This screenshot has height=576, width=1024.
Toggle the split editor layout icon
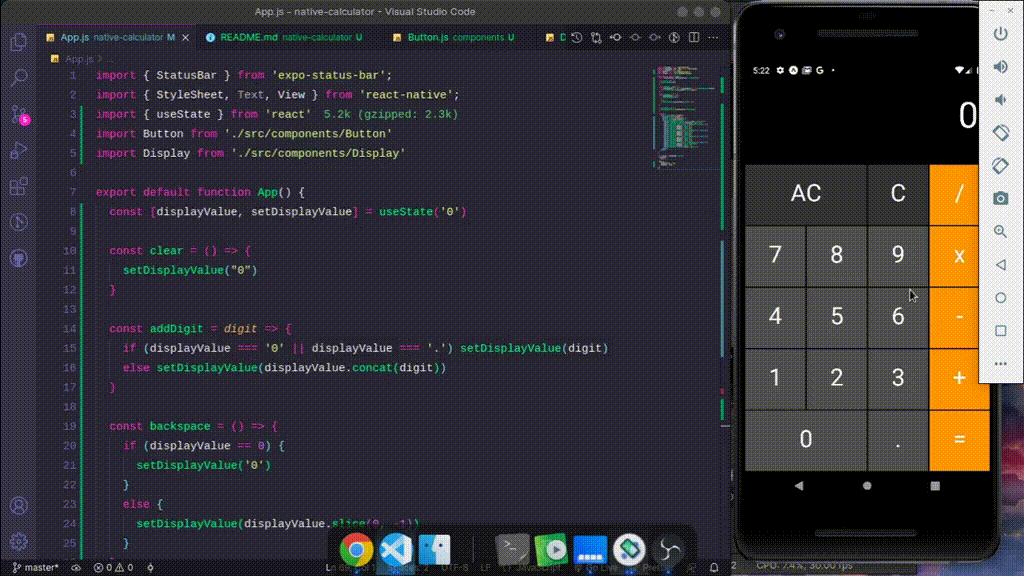pos(694,38)
